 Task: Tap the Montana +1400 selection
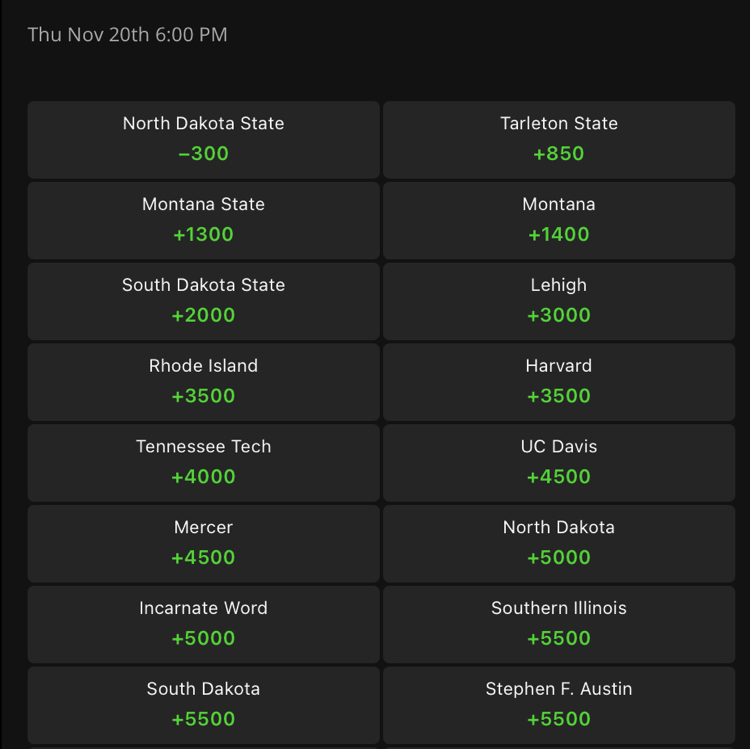pyautogui.click(x=558, y=220)
